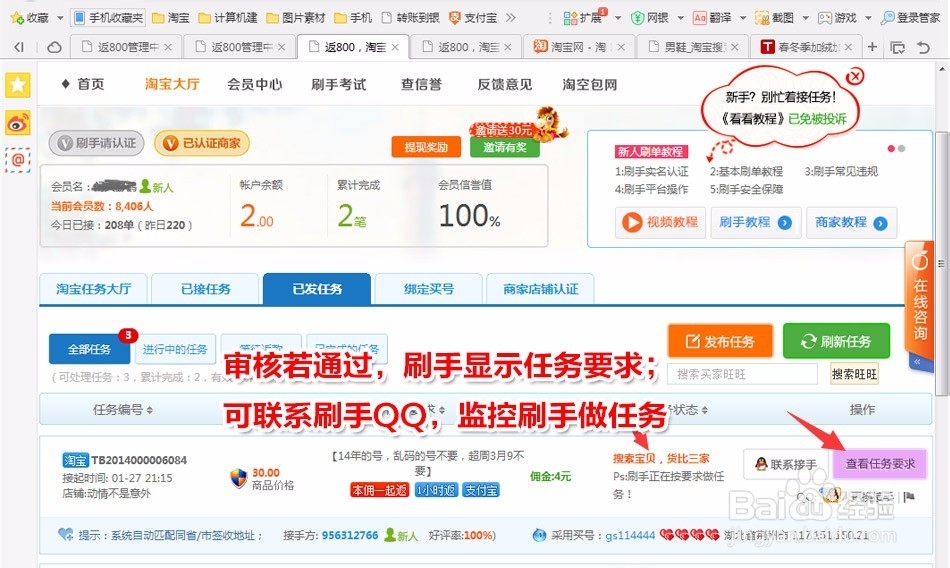The height and width of the screenshot is (568, 950).
Task: Open the 支付宝 bookmark
Action: 473,18
